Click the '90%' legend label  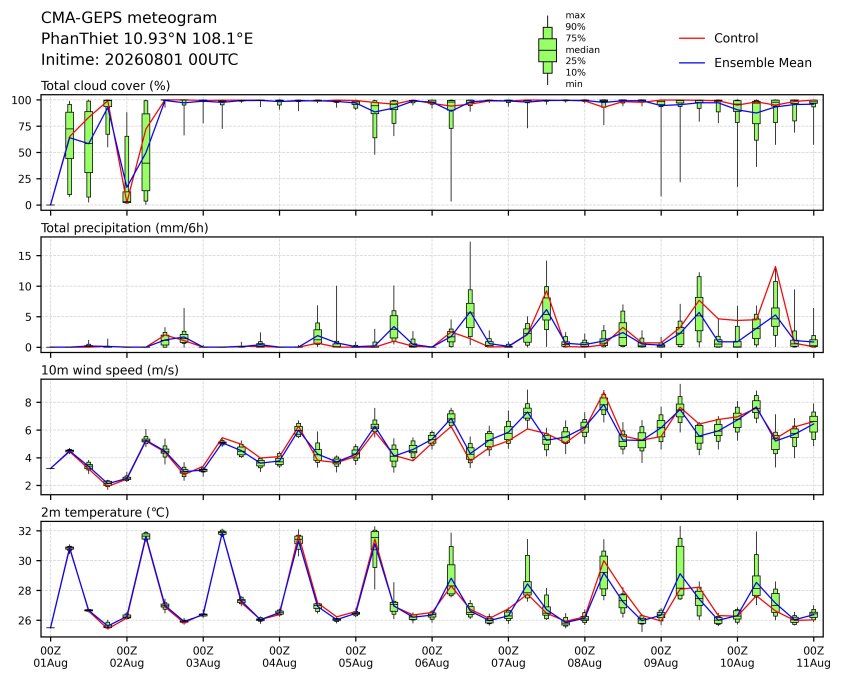click(x=575, y=27)
